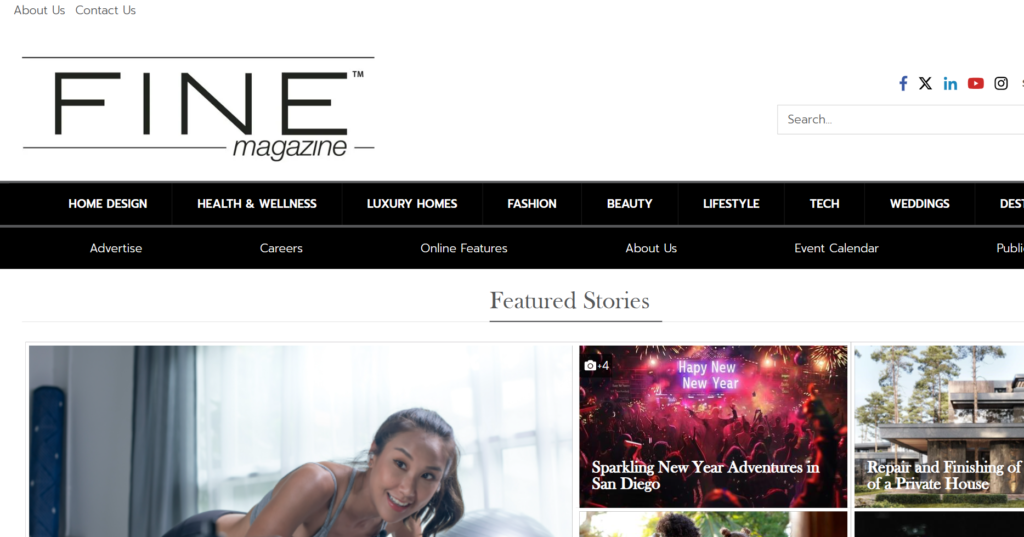Click the camera gallery icon on San Diego story

(590, 365)
